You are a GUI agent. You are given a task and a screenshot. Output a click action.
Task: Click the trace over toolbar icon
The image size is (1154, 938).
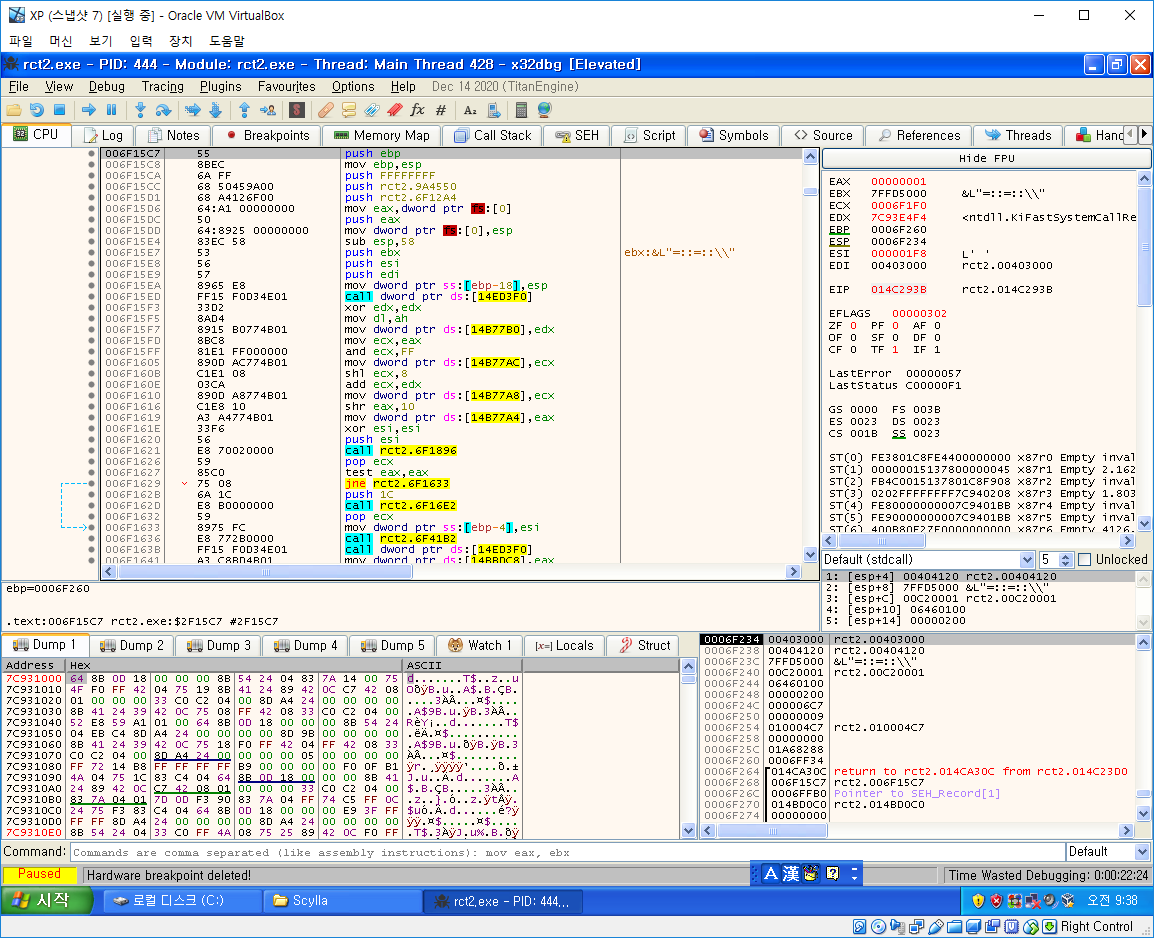pos(216,110)
